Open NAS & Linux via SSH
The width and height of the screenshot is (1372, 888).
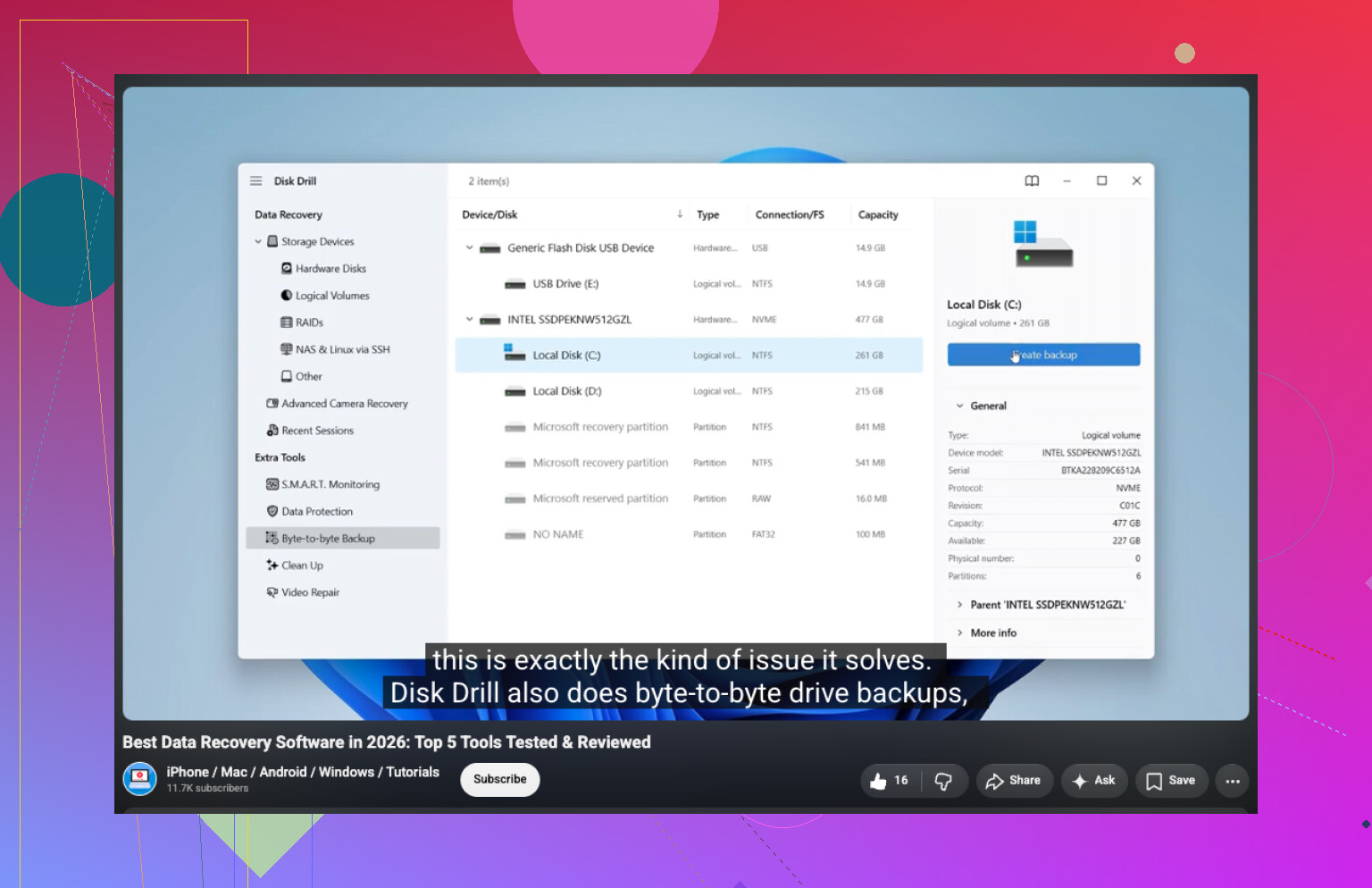click(343, 349)
